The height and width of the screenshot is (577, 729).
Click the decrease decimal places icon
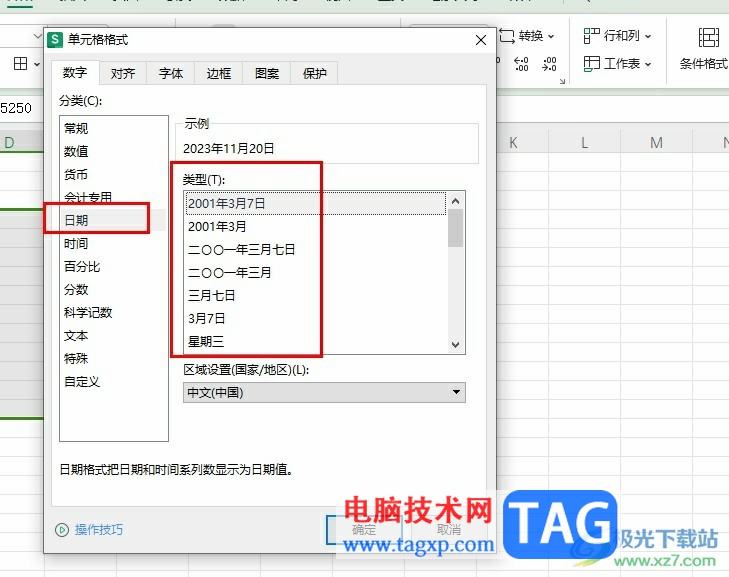(549, 64)
